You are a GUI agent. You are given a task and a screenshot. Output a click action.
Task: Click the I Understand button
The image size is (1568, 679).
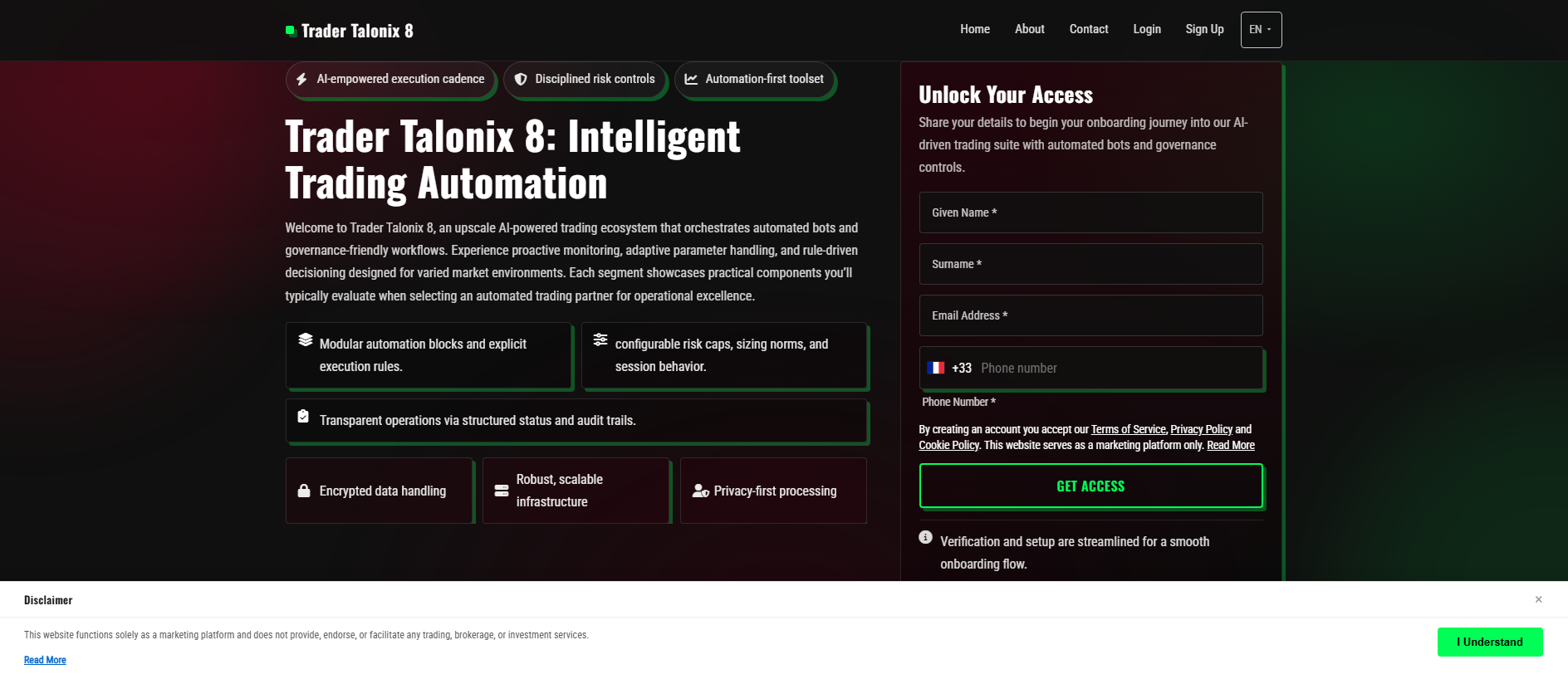point(1490,642)
